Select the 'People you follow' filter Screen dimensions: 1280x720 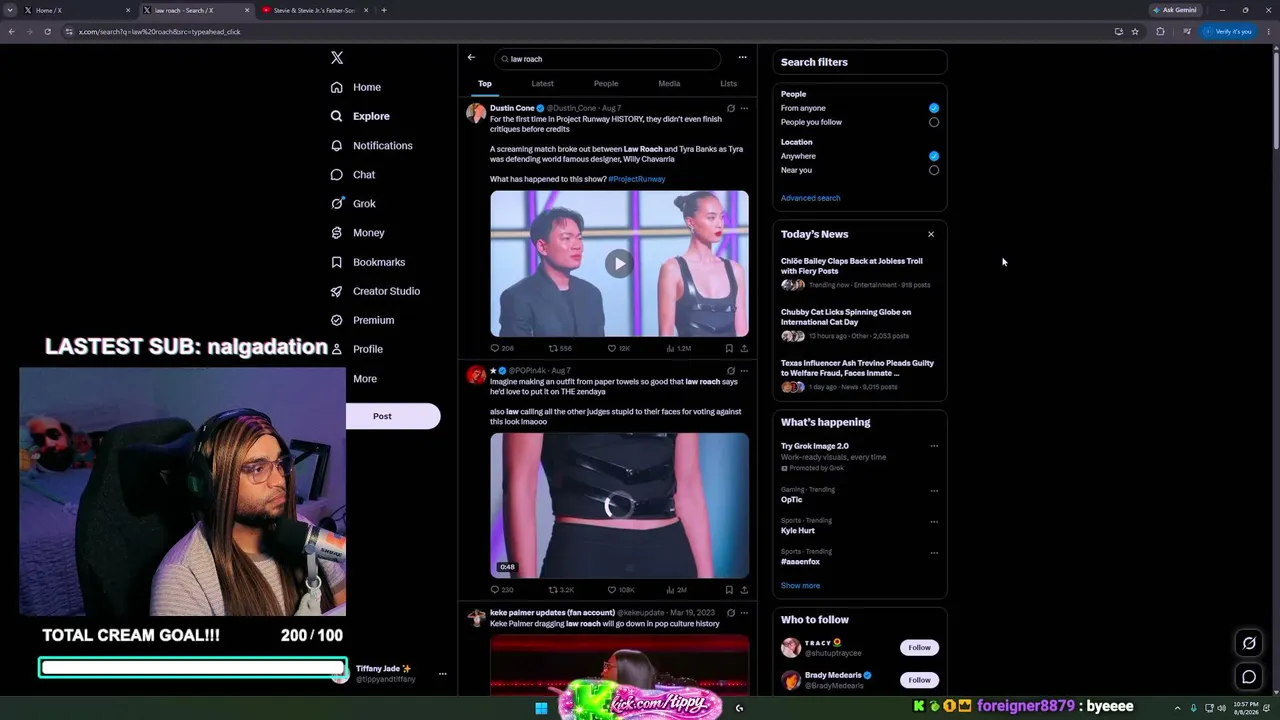click(x=934, y=122)
